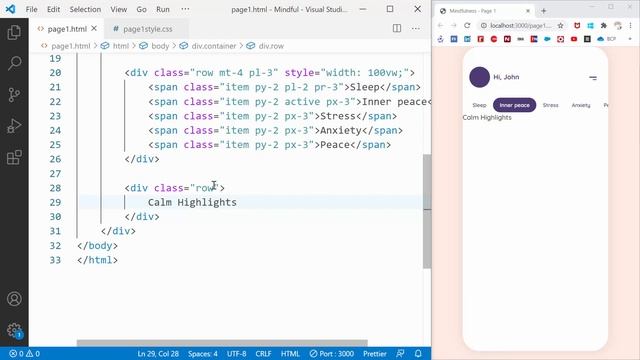Close the Mindfulness - Page 1 browser tab
The image size is (640, 360).
click(528, 11)
